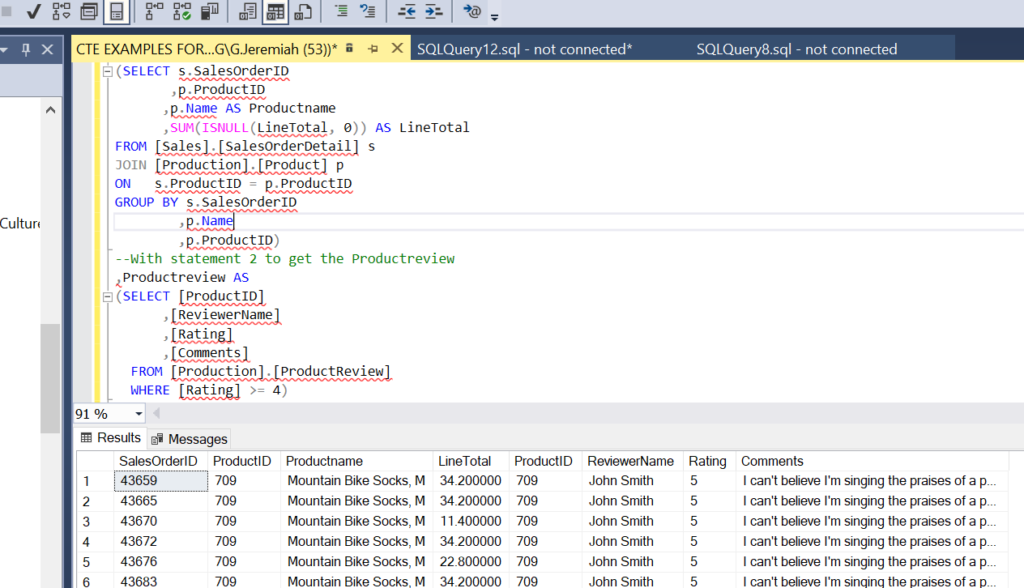Open the Messages results tab
The image size is (1024, 588).
point(190,439)
